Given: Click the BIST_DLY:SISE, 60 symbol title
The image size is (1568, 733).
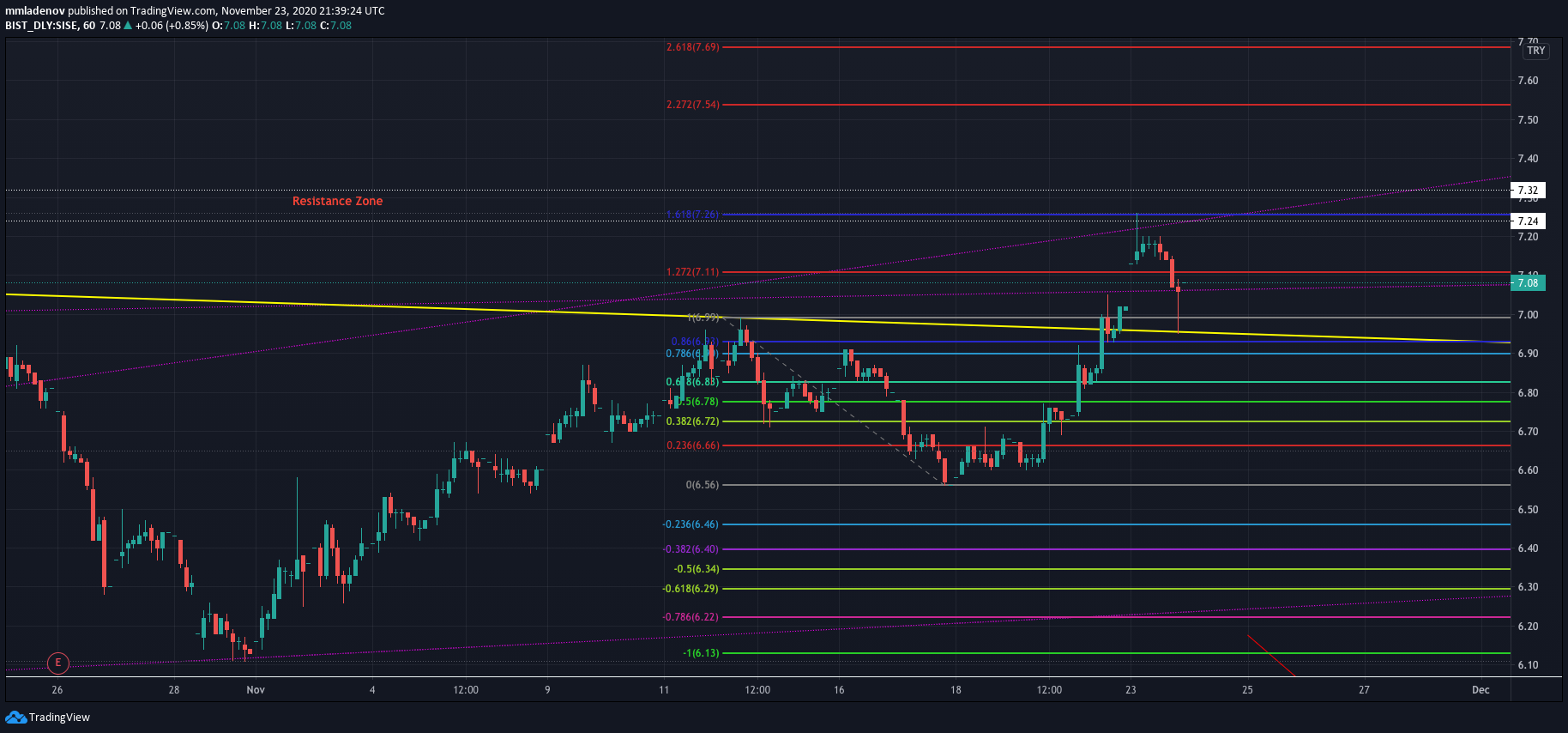Looking at the screenshot, I should tap(50, 26).
